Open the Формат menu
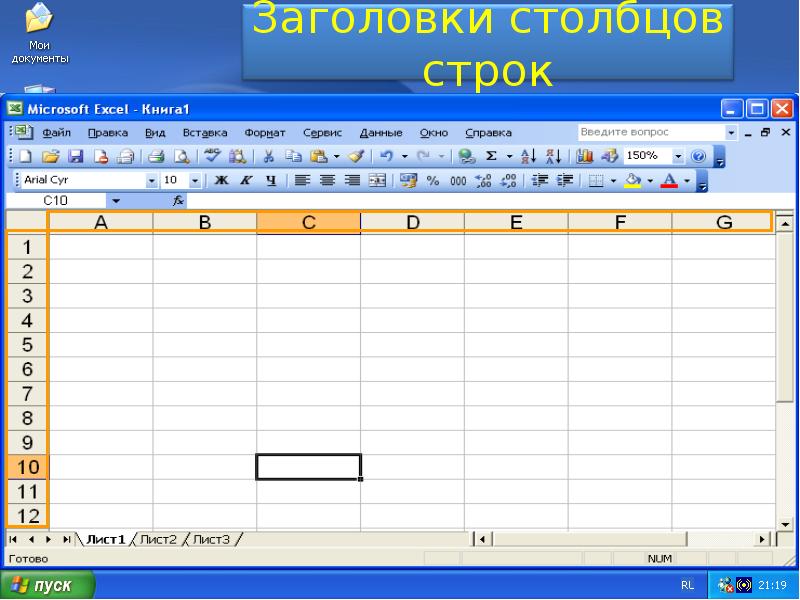 pos(265,132)
